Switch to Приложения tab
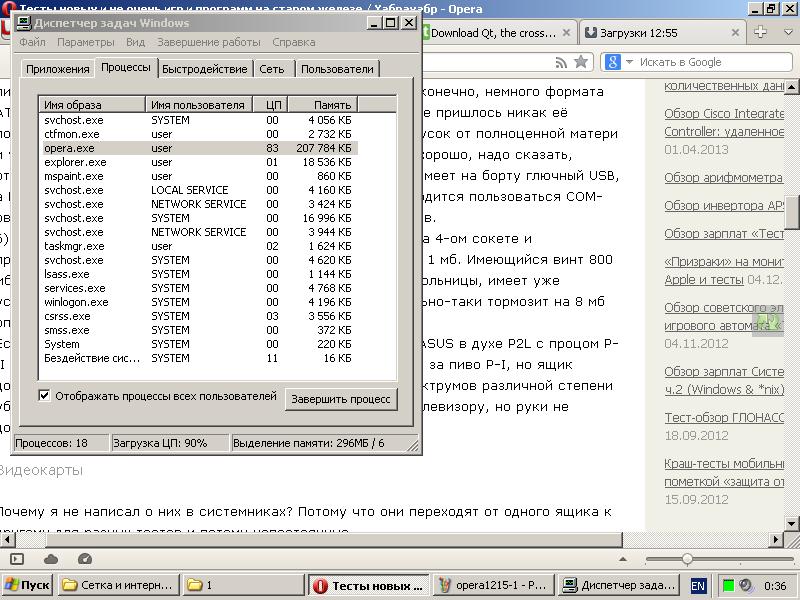 [58, 69]
